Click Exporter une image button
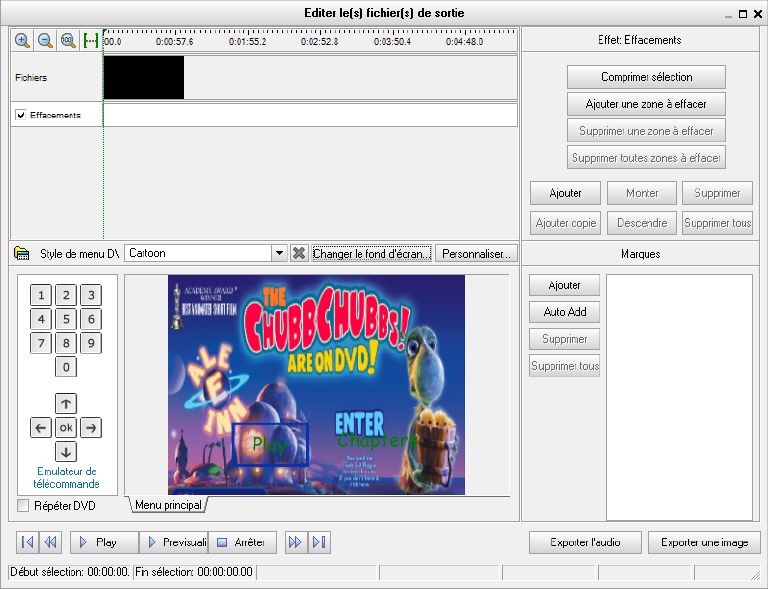 pos(704,542)
